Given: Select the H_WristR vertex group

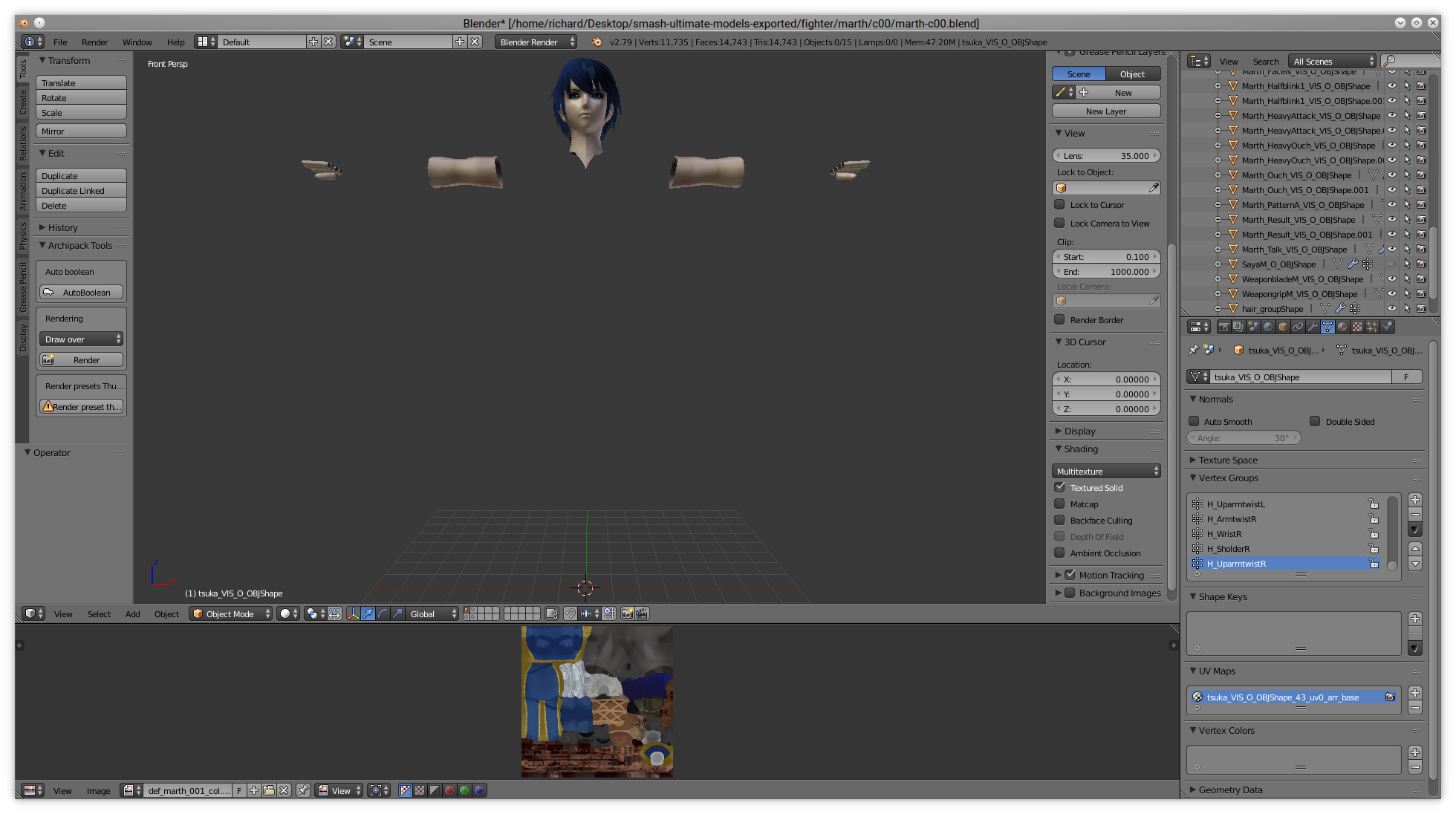Looking at the screenshot, I should tap(1285, 533).
